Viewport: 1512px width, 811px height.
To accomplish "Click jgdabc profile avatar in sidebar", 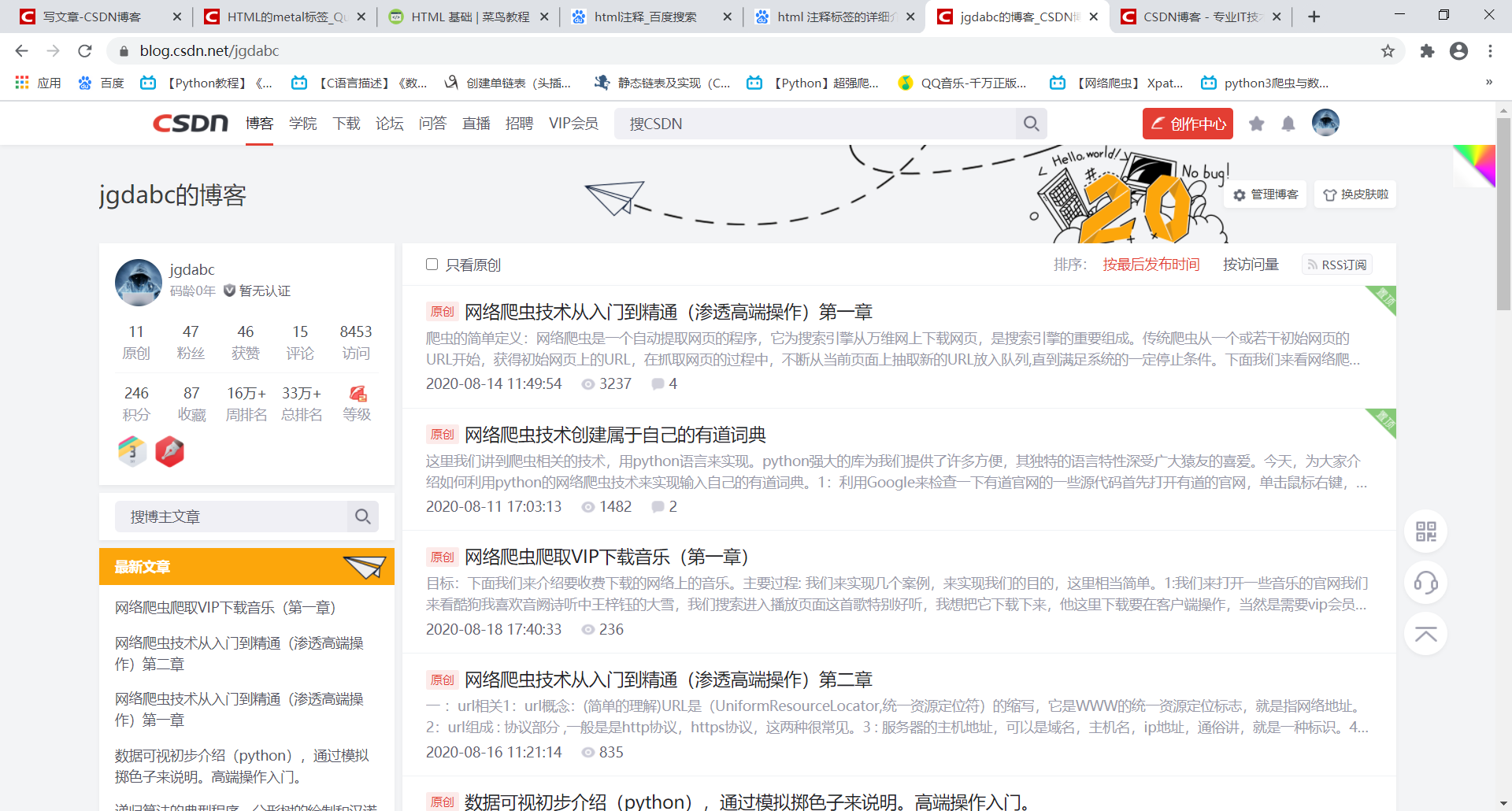I will point(139,283).
